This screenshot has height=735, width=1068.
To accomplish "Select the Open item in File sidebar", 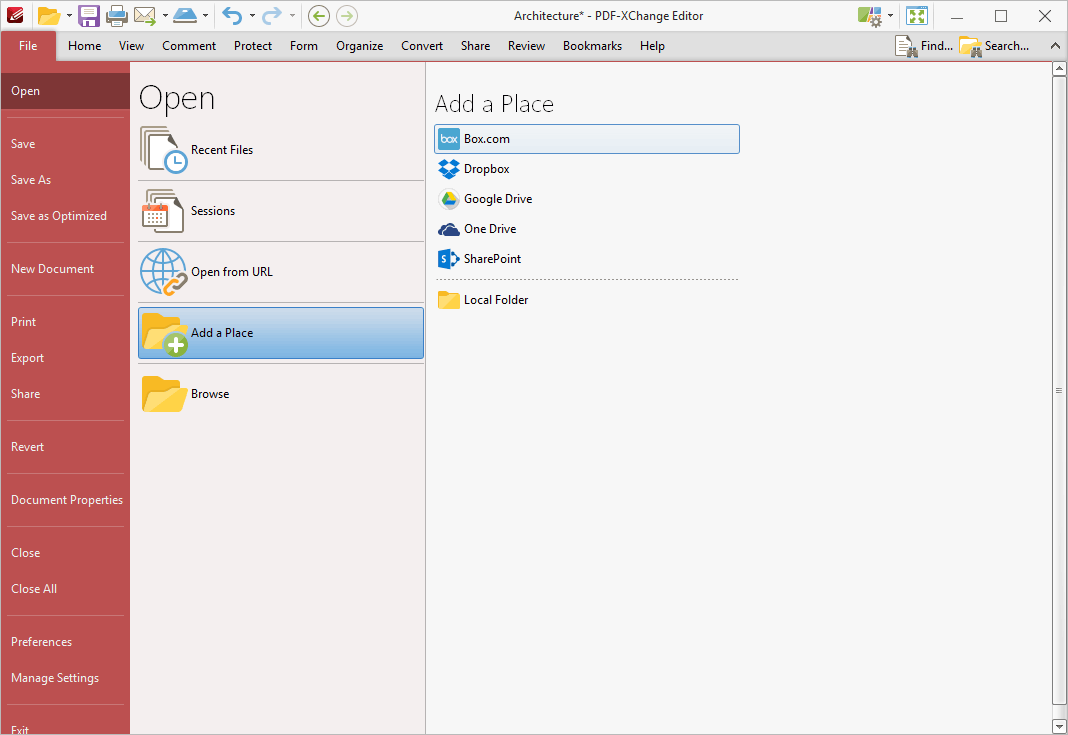I will [65, 91].
